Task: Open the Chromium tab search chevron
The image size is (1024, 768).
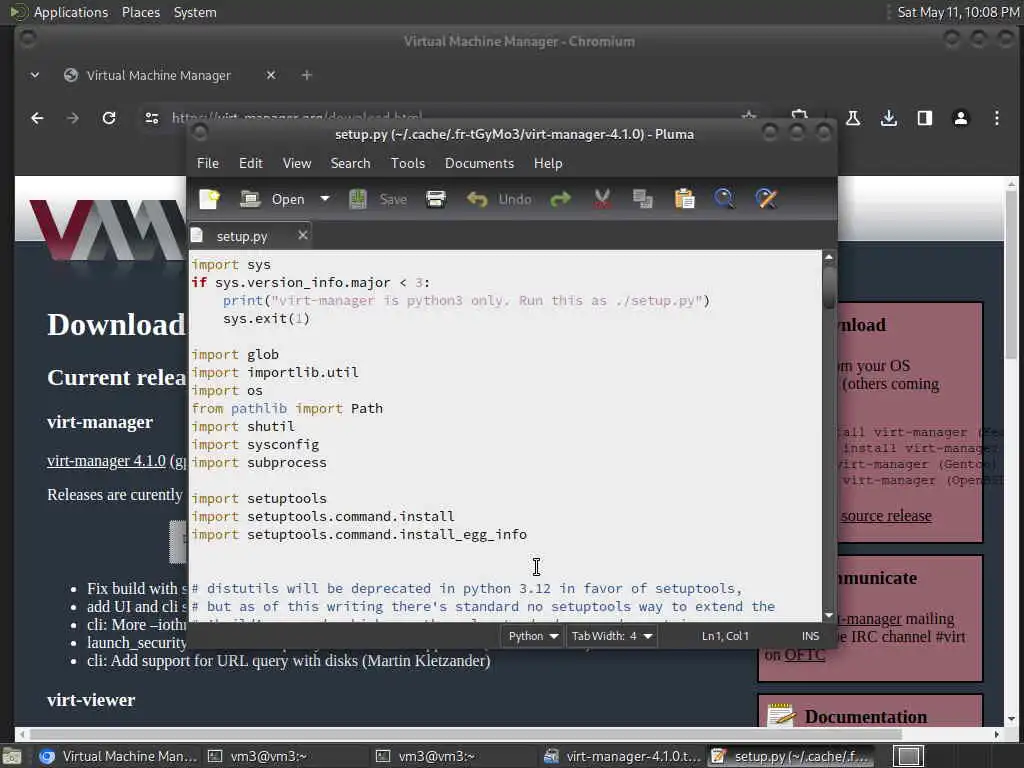Action: click(35, 75)
